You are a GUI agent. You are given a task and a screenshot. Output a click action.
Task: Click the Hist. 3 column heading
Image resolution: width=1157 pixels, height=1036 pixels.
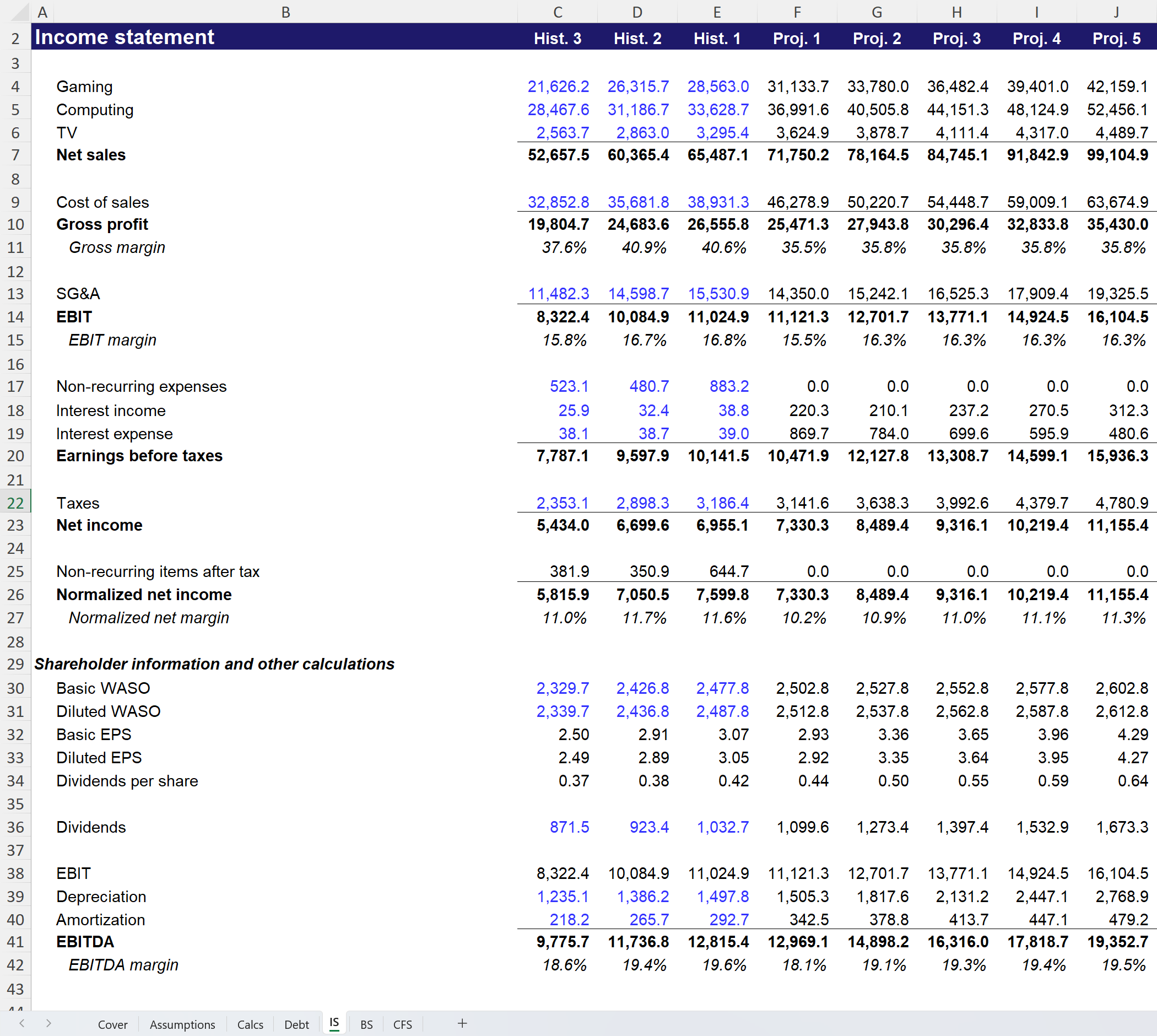click(x=558, y=39)
